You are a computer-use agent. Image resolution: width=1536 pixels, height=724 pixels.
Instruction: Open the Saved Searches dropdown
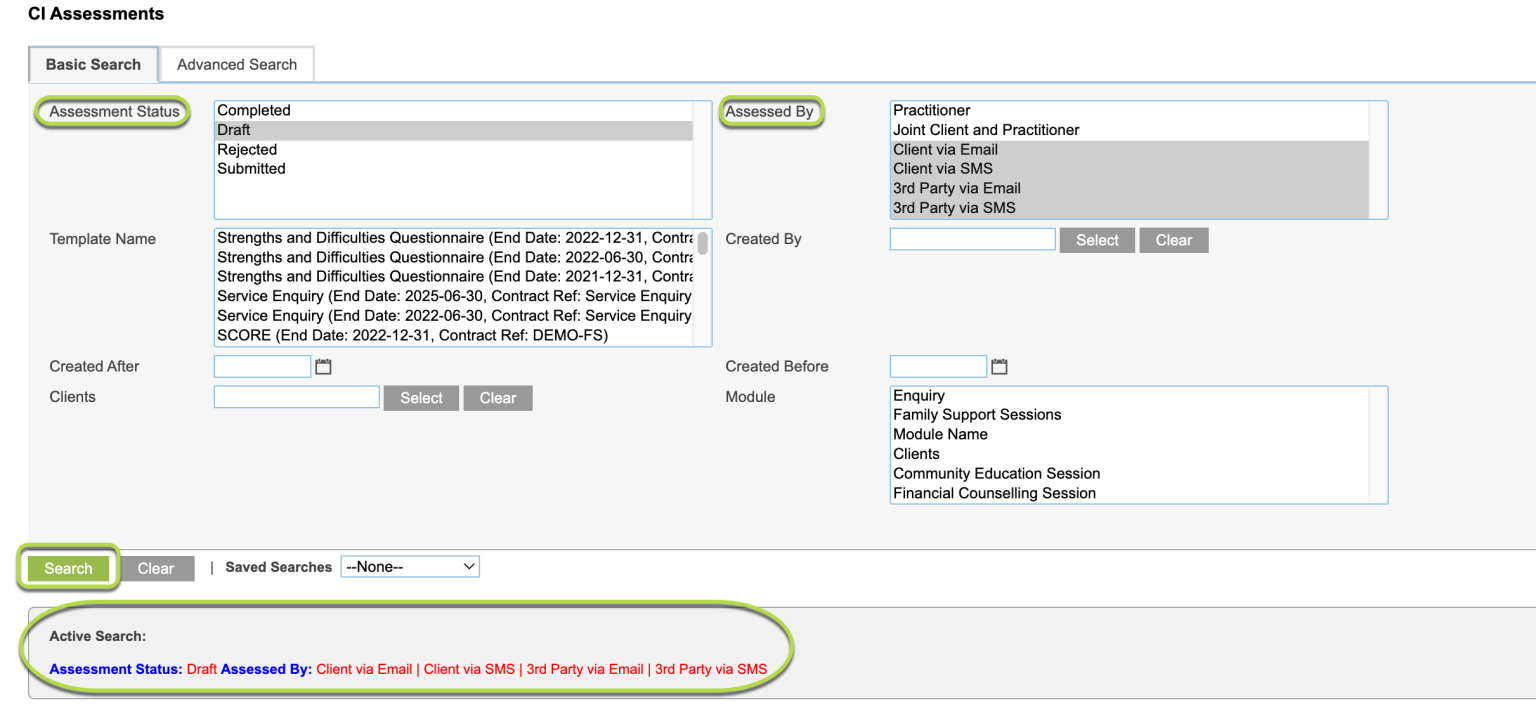410,566
